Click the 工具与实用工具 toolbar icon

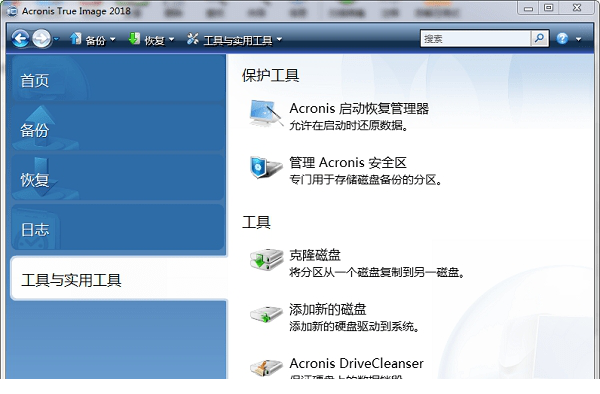[193, 39]
